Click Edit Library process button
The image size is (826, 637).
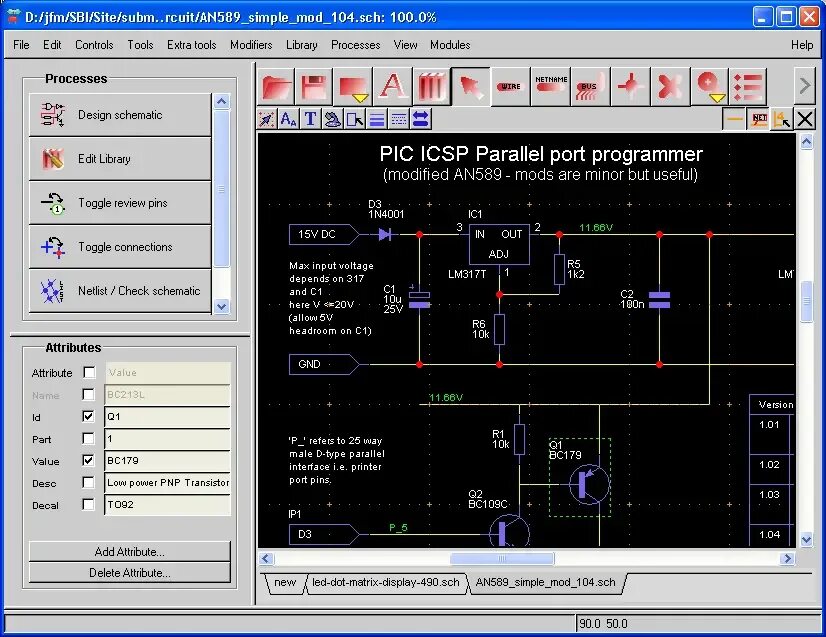(x=120, y=159)
